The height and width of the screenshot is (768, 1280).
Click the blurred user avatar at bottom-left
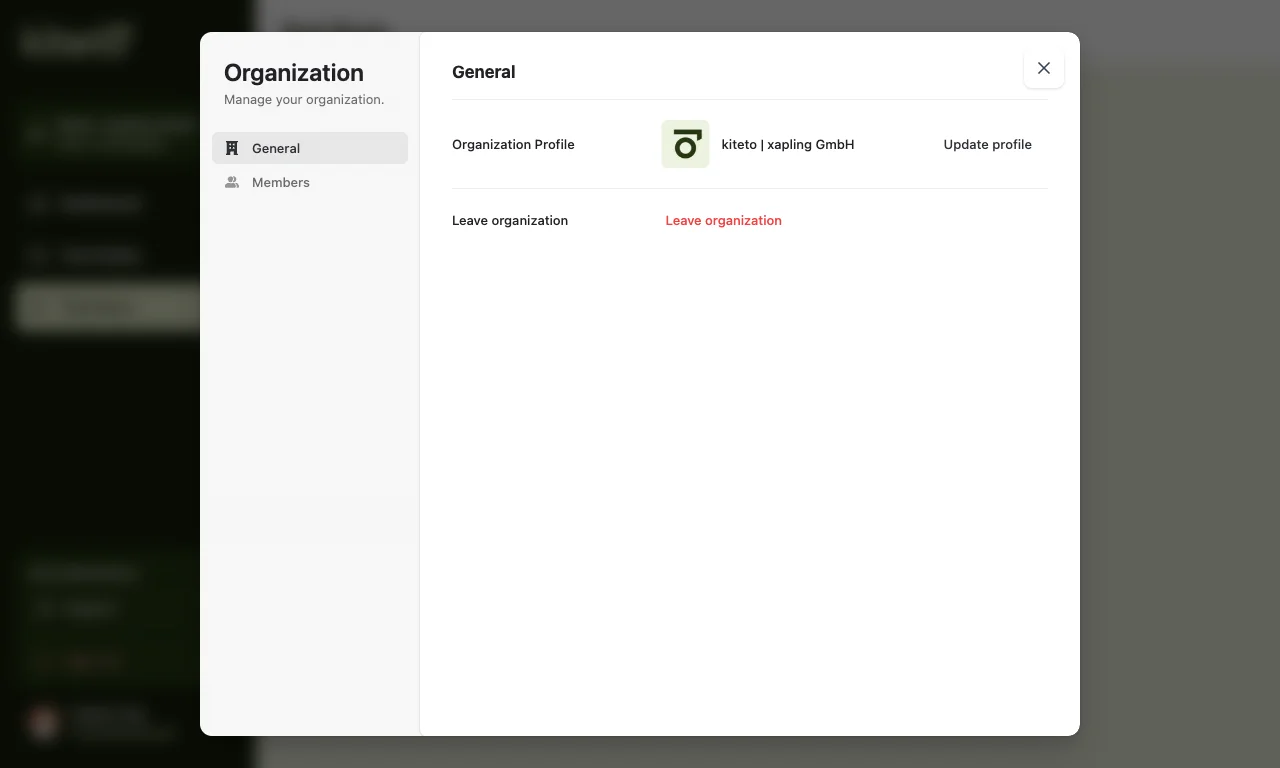(x=43, y=722)
